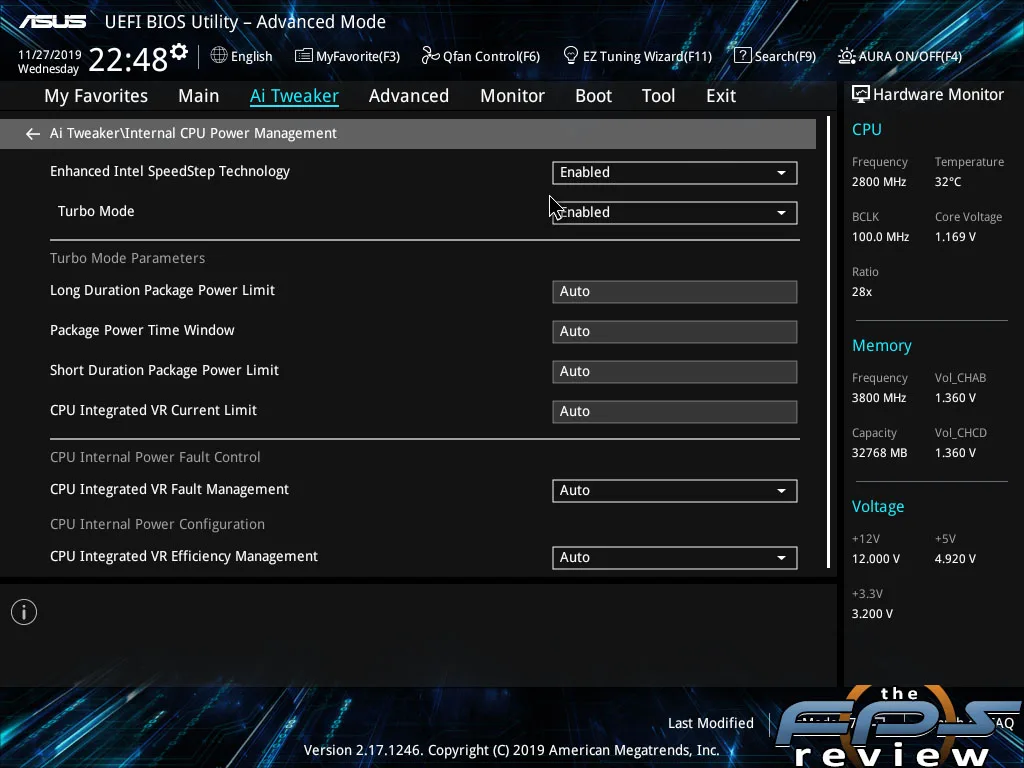Click the CPU Internal Power Fault Control heading
The image size is (1024, 768).
coord(155,457)
